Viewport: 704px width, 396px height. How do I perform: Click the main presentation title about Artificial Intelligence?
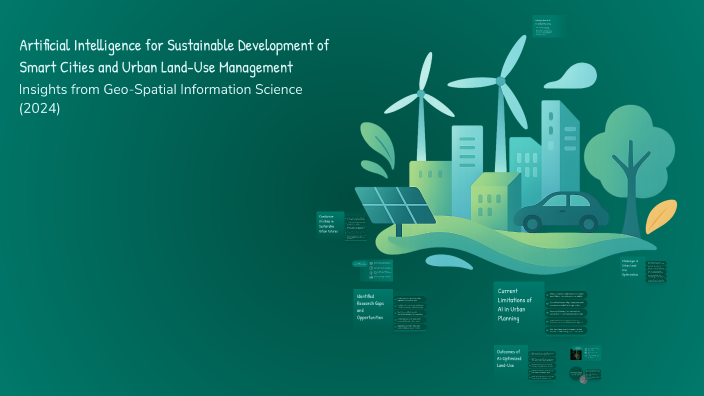(x=174, y=57)
